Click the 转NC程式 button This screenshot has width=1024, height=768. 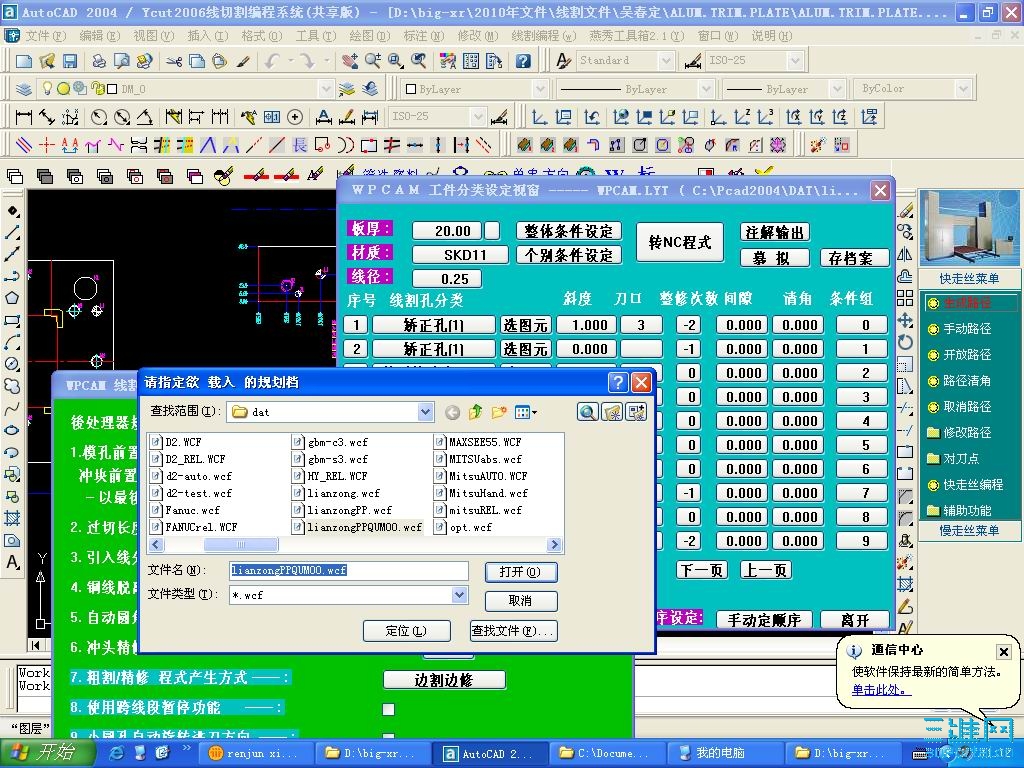pyautogui.click(x=679, y=242)
